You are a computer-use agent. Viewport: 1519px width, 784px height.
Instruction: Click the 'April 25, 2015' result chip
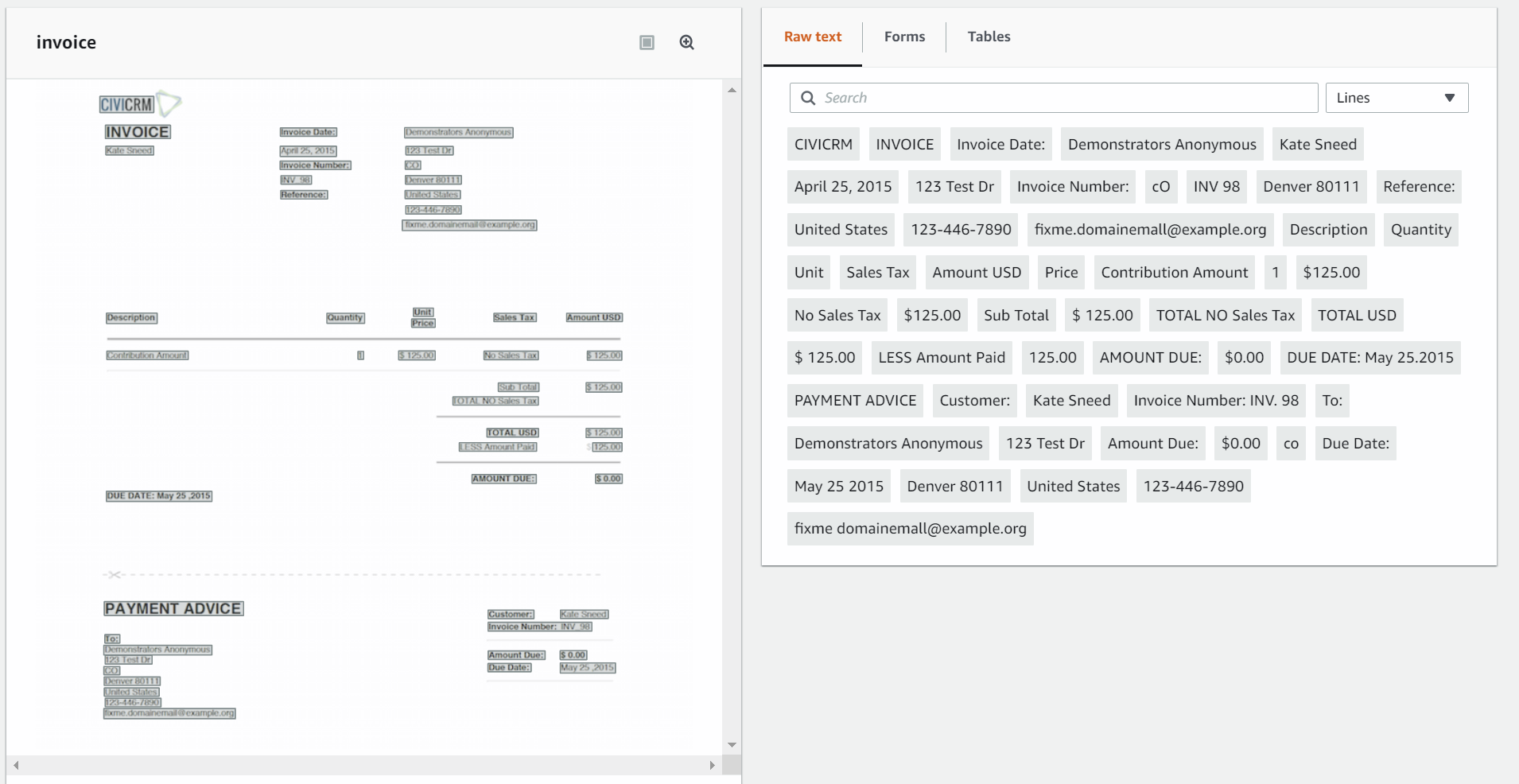[843, 187]
